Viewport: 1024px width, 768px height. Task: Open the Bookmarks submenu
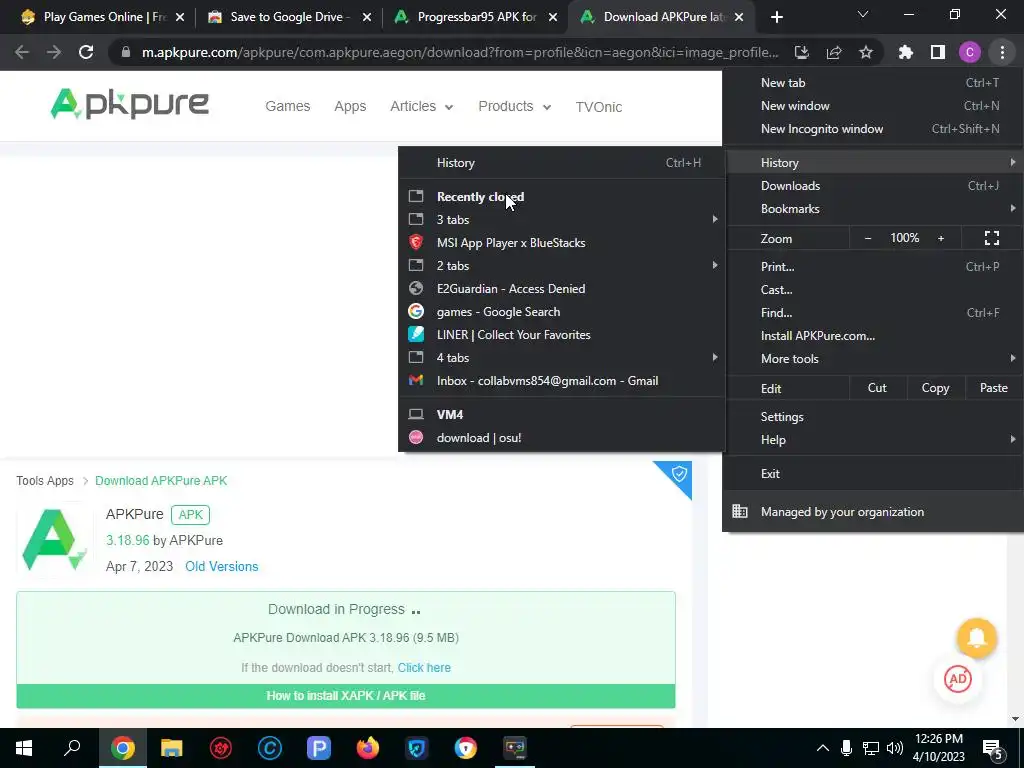pyautogui.click(x=873, y=209)
